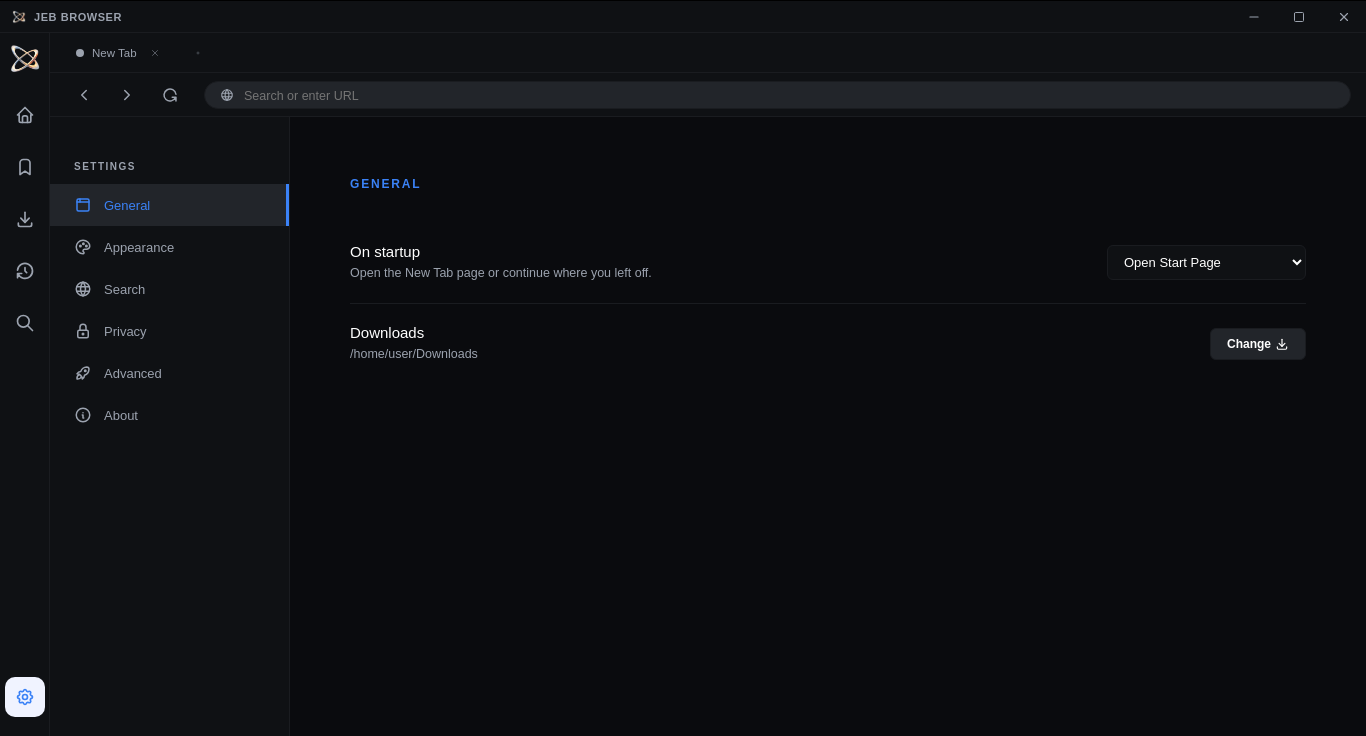Viewport: 1366px width, 736px height.
Task: Click inside the URL search field
Action: 700,95
